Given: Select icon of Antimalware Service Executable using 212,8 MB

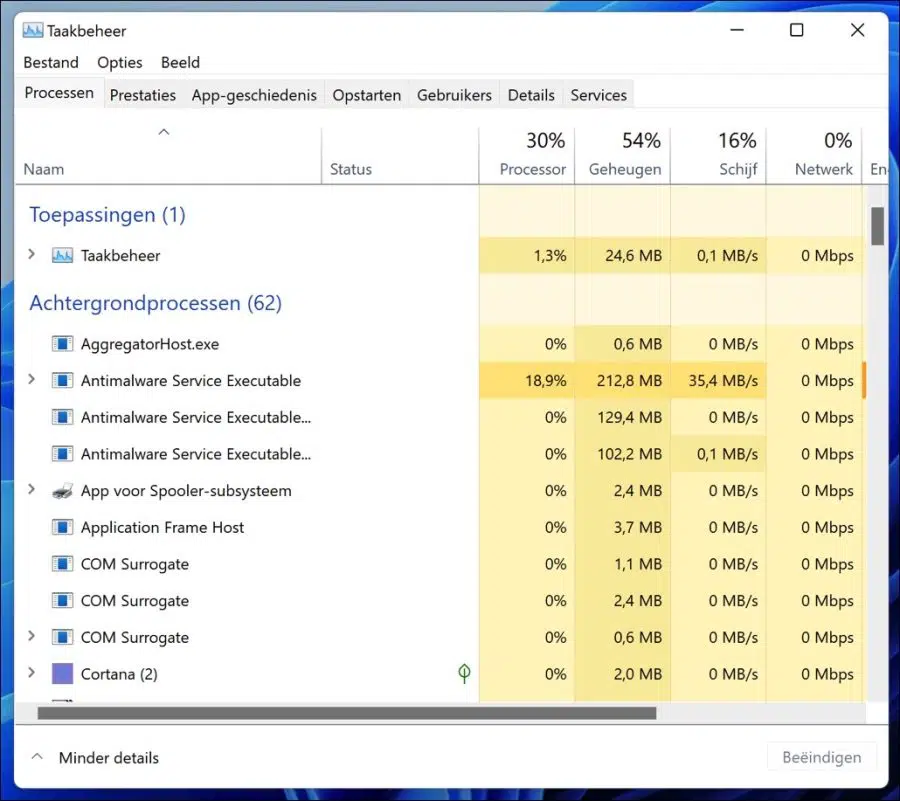Looking at the screenshot, I should click(62, 380).
